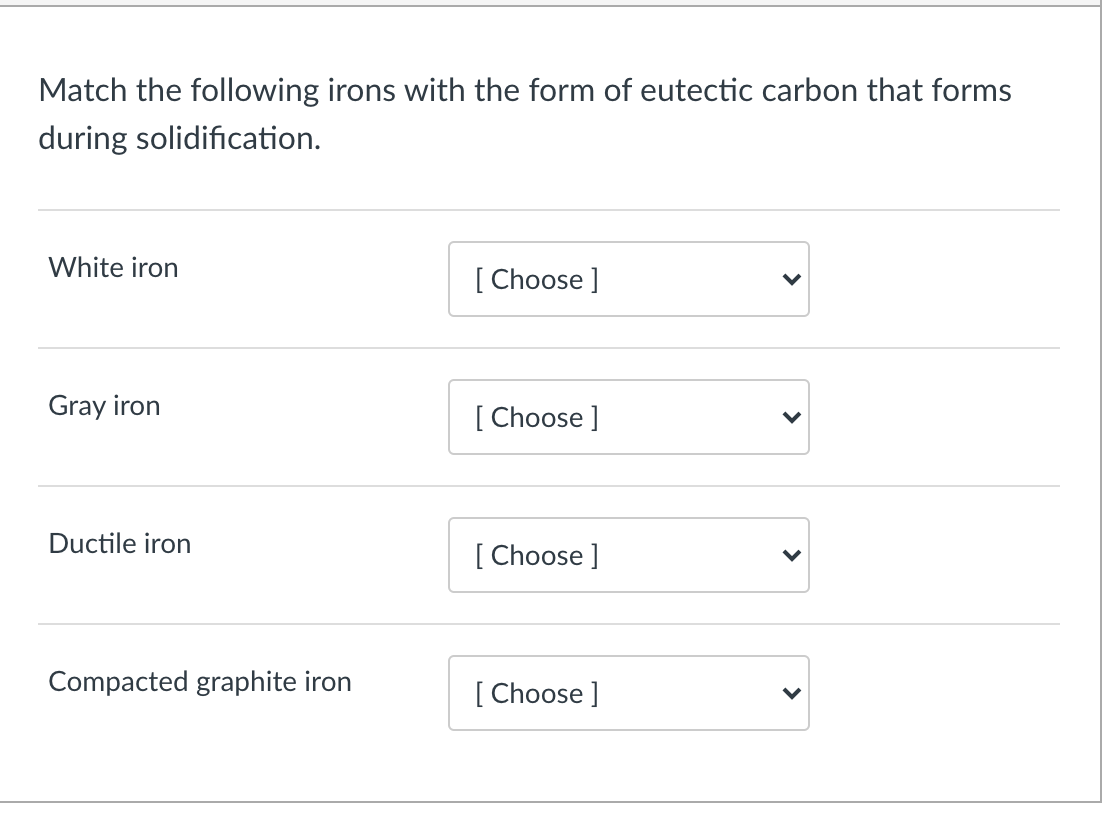The height and width of the screenshot is (816, 1106).
Task: Click the chevron on the Ductile iron dropdown
Action: (791, 555)
